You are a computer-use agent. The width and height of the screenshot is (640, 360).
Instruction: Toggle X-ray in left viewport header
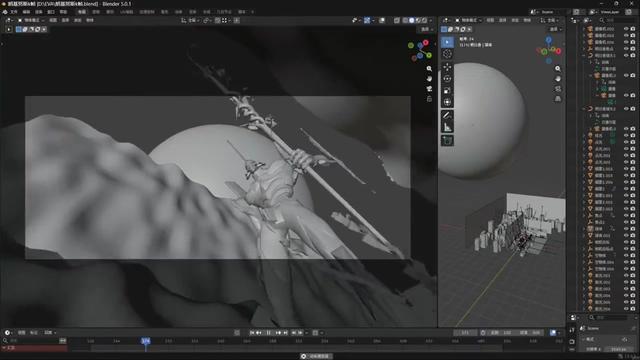click(x=397, y=20)
